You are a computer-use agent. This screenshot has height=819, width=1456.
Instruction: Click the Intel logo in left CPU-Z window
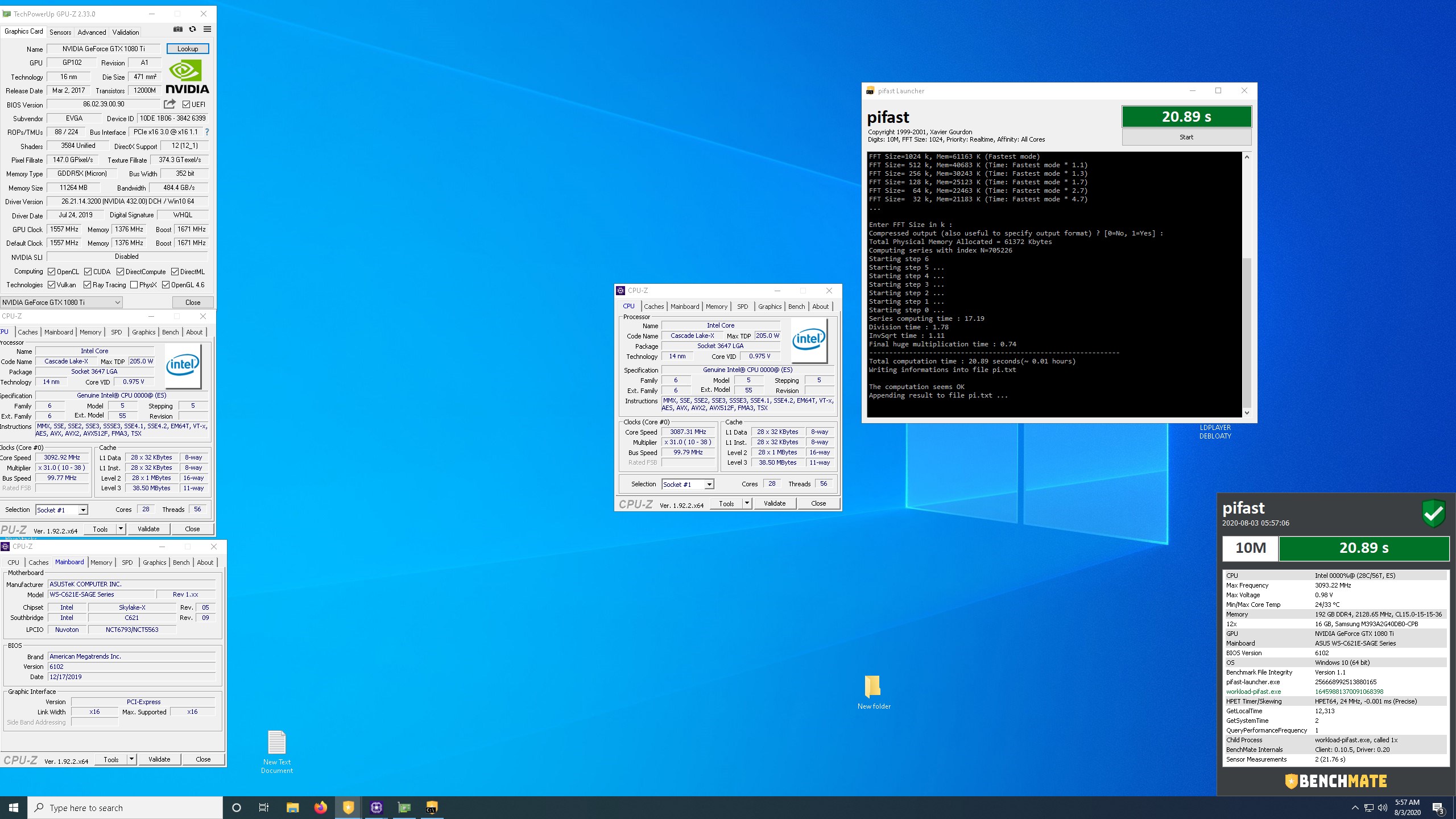183,365
